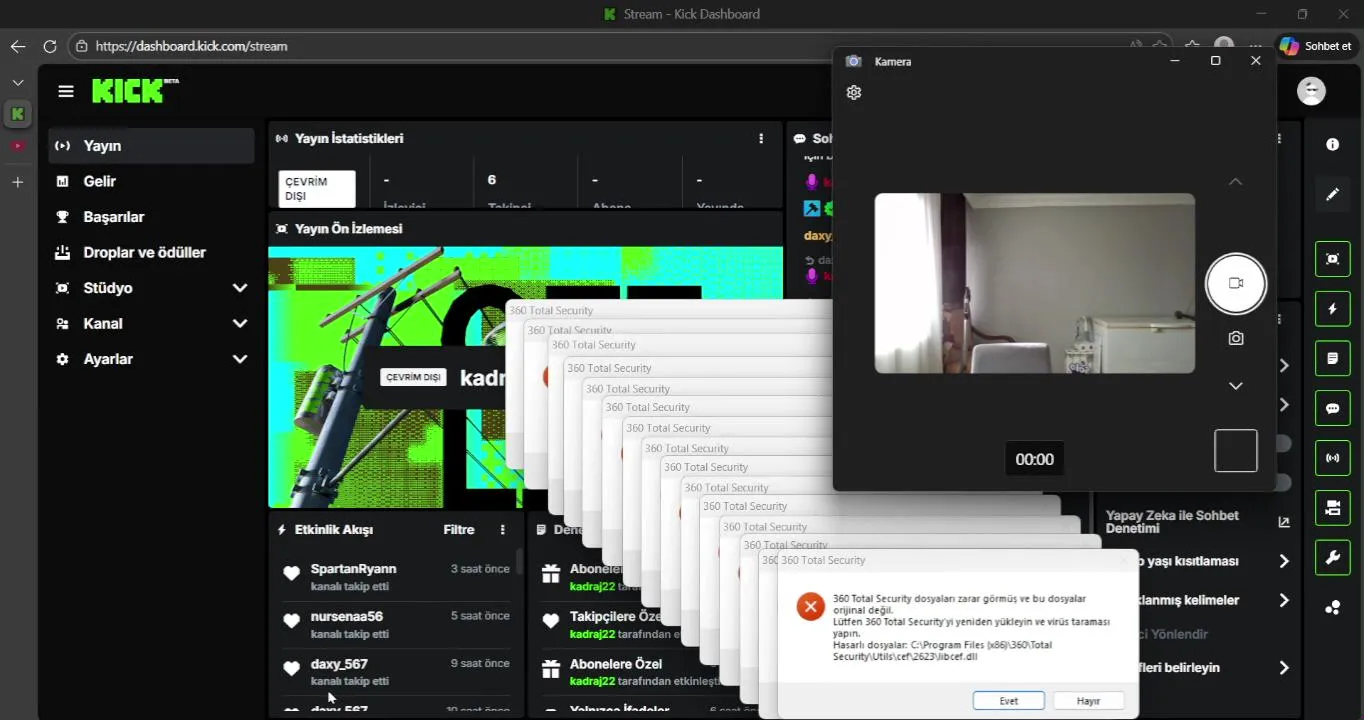Open Ayarlar section
1364x720 pixels.
tap(151, 359)
